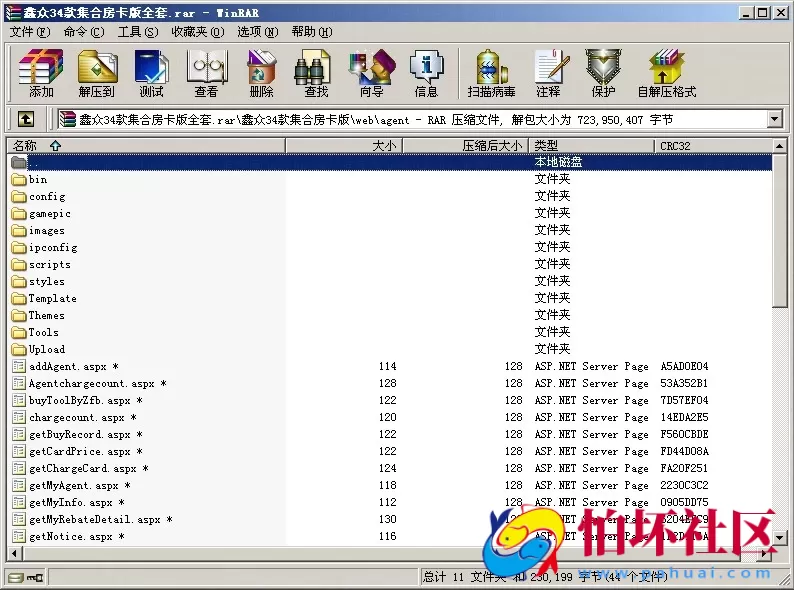794x590 pixels.
Task: Open the 文件(F) menu
Action: (30, 32)
